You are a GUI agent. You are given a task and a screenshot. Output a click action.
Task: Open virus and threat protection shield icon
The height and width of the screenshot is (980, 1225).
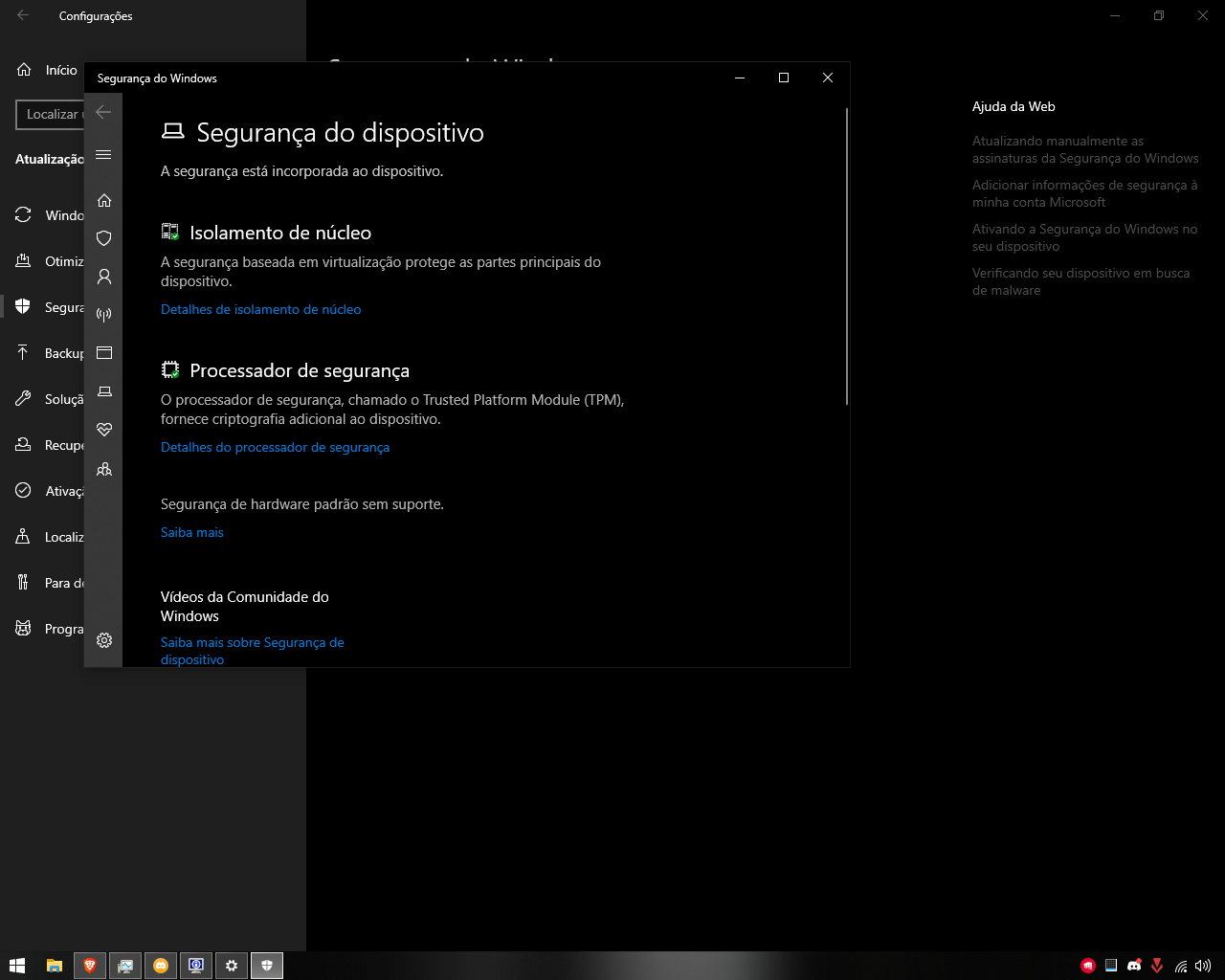104,238
